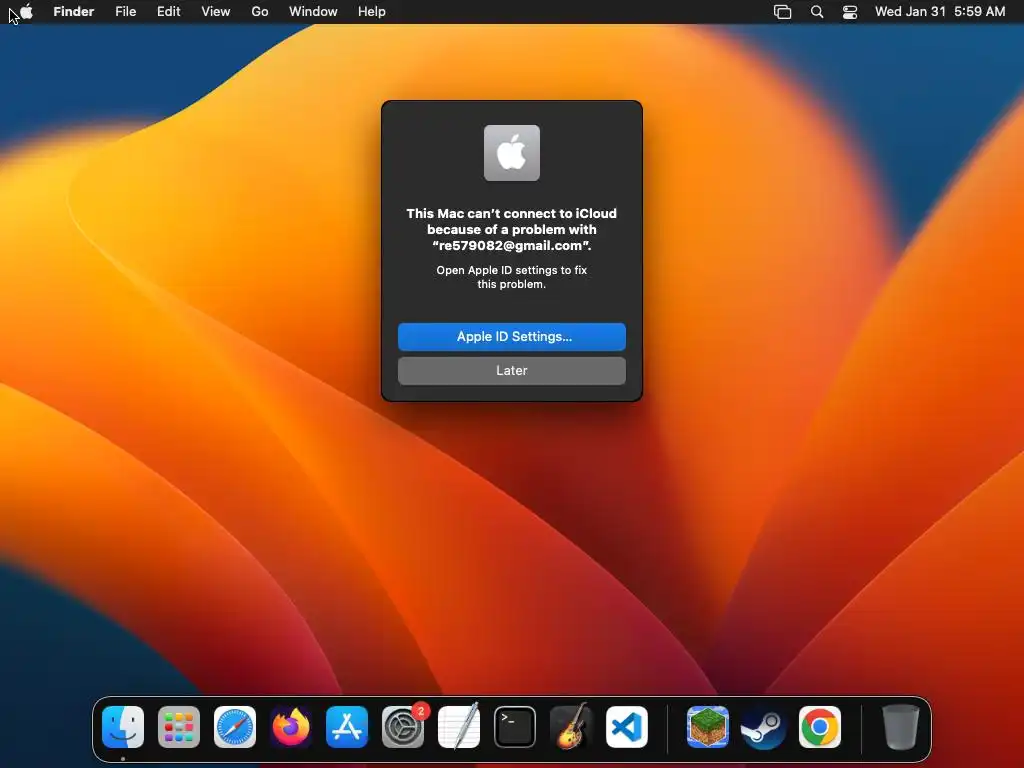1024x768 pixels.
Task: Open Steam from the Dock
Action: tap(763, 726)
